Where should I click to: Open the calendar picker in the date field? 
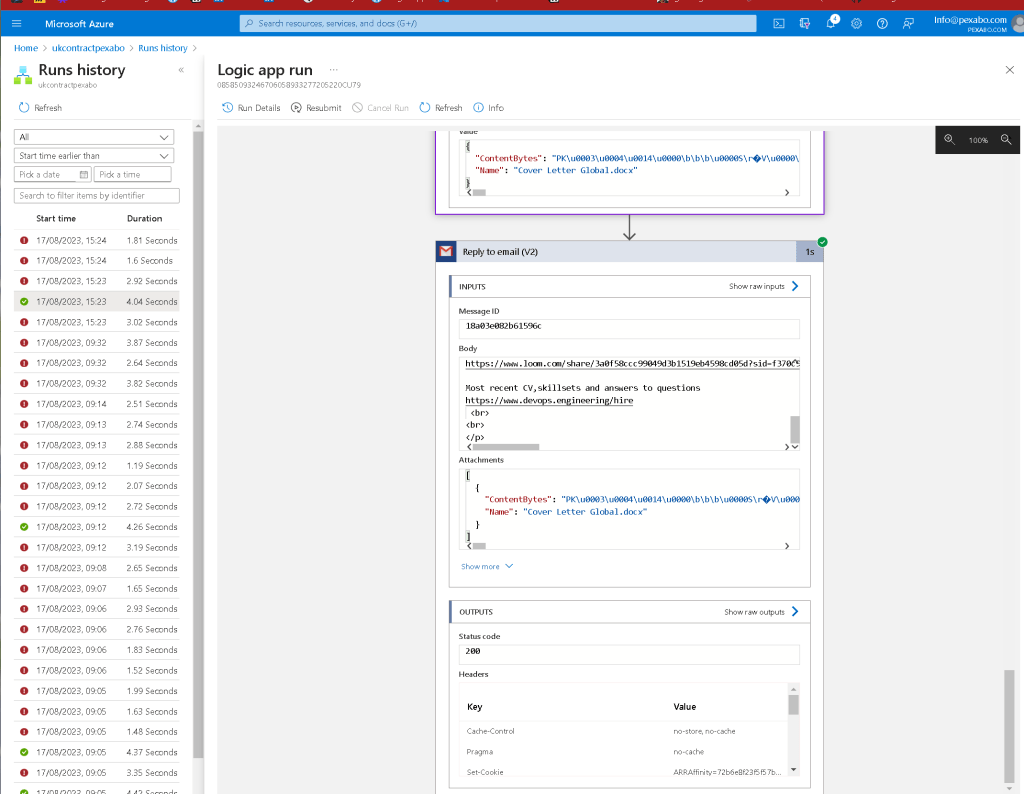click(x=84, y=174)
